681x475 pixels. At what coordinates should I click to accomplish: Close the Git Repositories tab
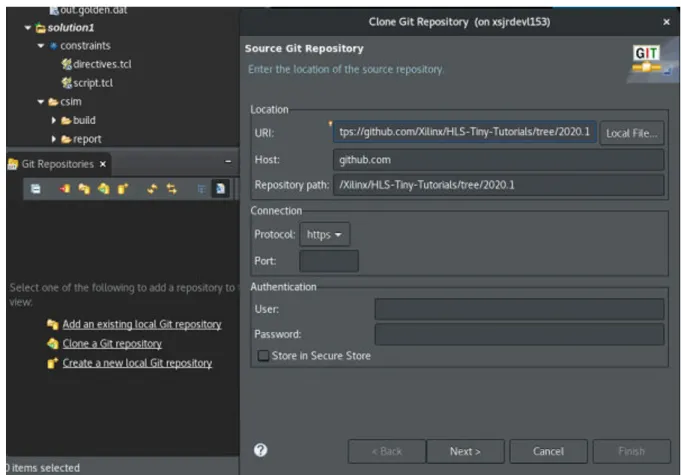point(103,164)
